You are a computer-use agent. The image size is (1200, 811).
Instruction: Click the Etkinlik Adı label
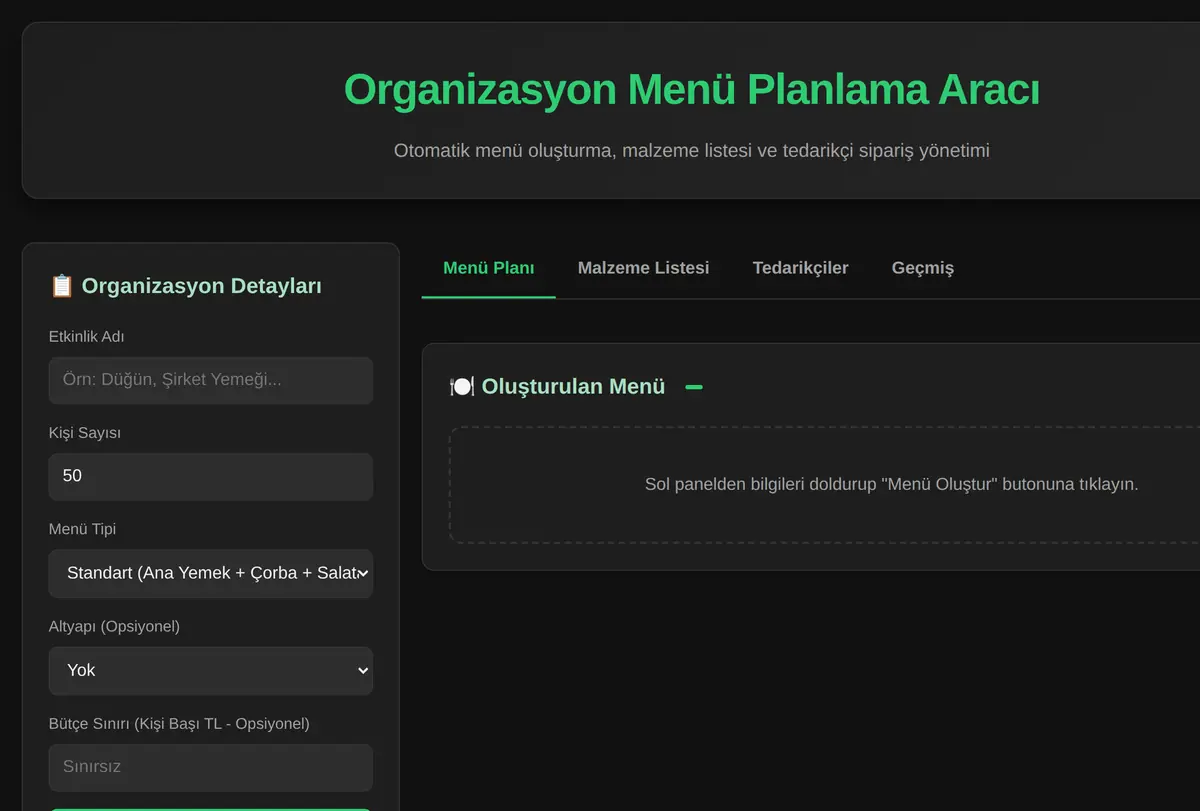[87, 337]
